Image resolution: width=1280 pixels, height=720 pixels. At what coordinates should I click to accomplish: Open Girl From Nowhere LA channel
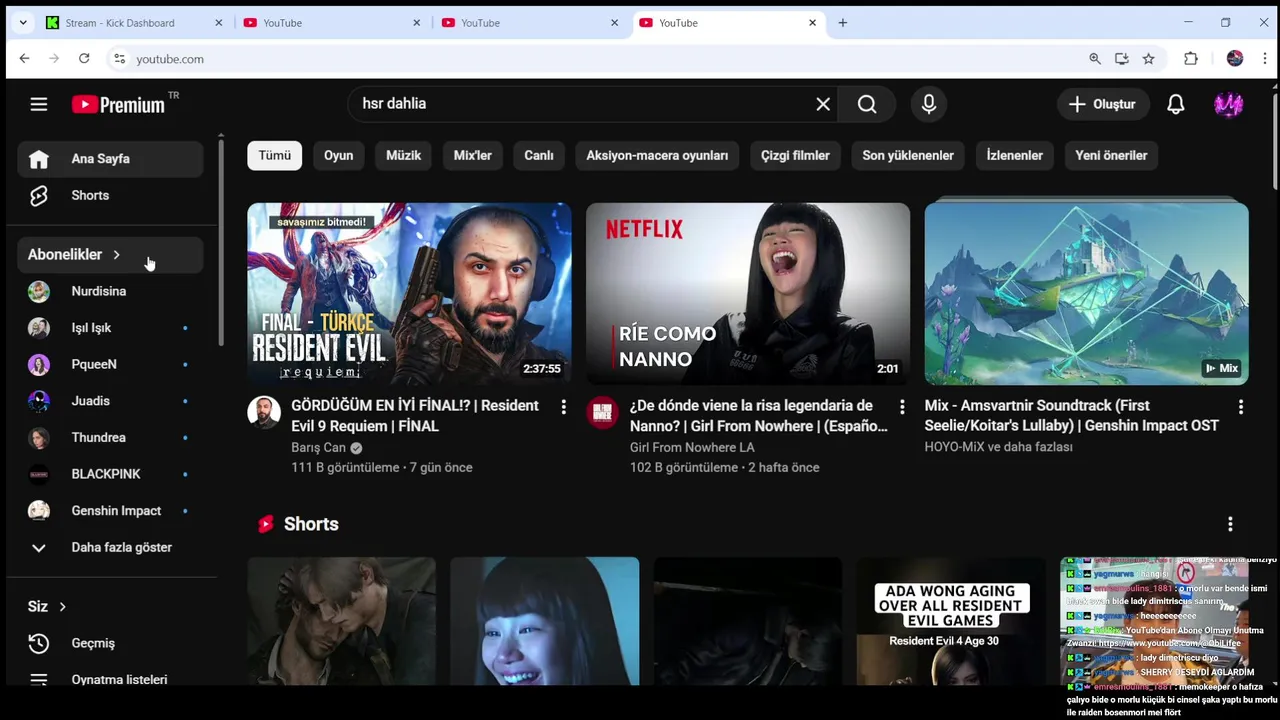pos(692,447)
